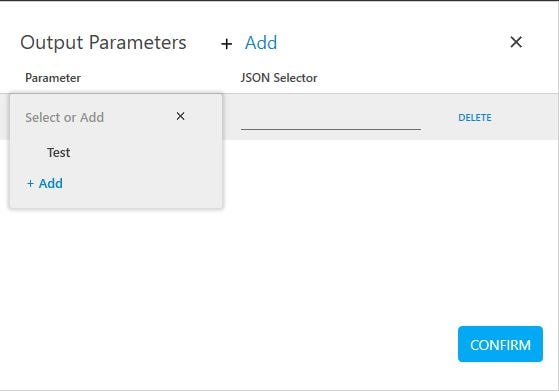Click the blank space in the dropdown panel below + Add
The width and height of the screenshot is (559, 391).
(116, 200)
